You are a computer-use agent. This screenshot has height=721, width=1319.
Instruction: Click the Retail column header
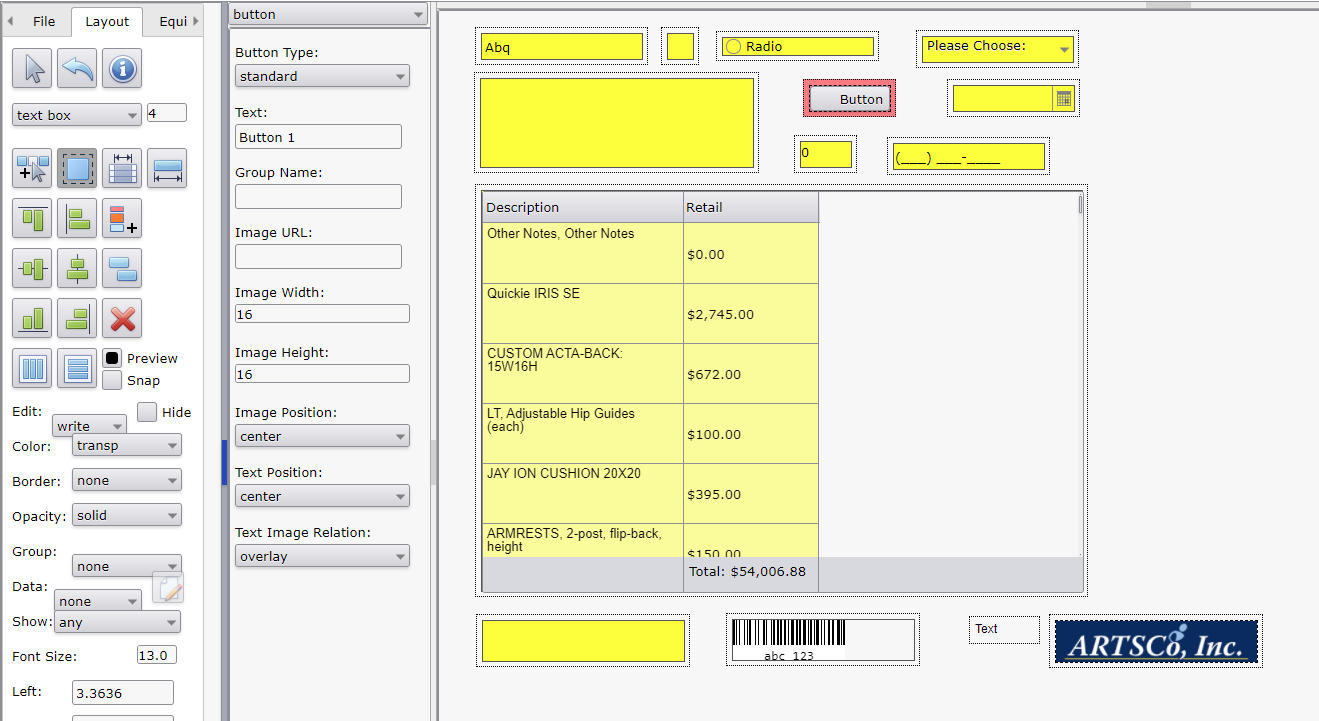pyautogui.click(x=751, y=207)
